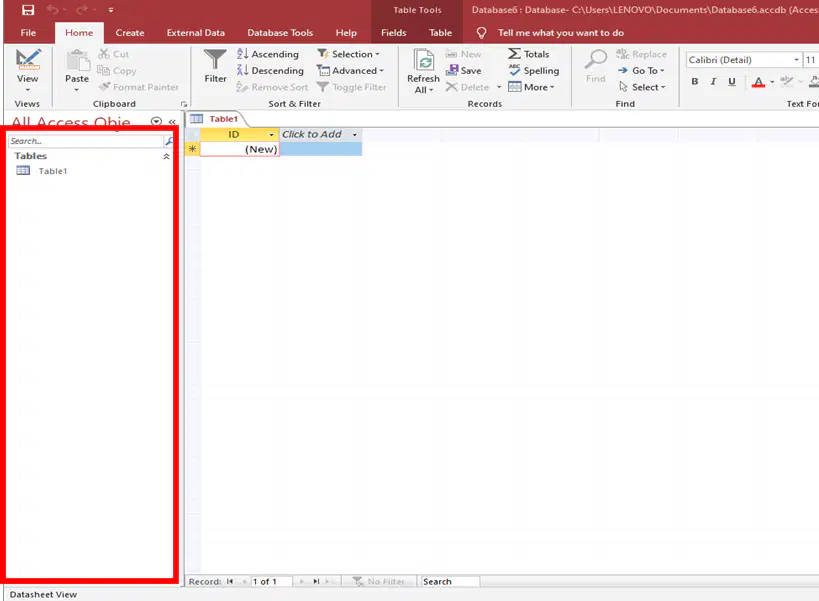This screenshot has height=601, width=819.
Task: Toggle Bold formatting
Action: [x=695, y=81]
